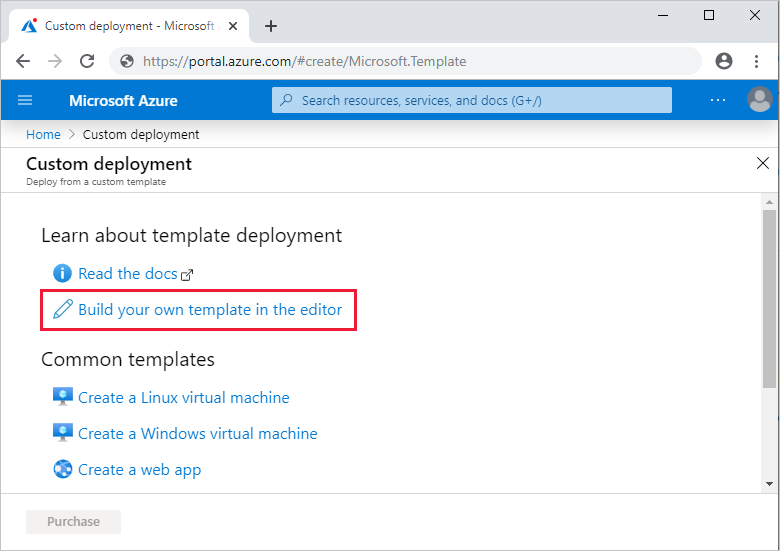Open Read the docs link

pyautogui.click(x=127, y=274)
